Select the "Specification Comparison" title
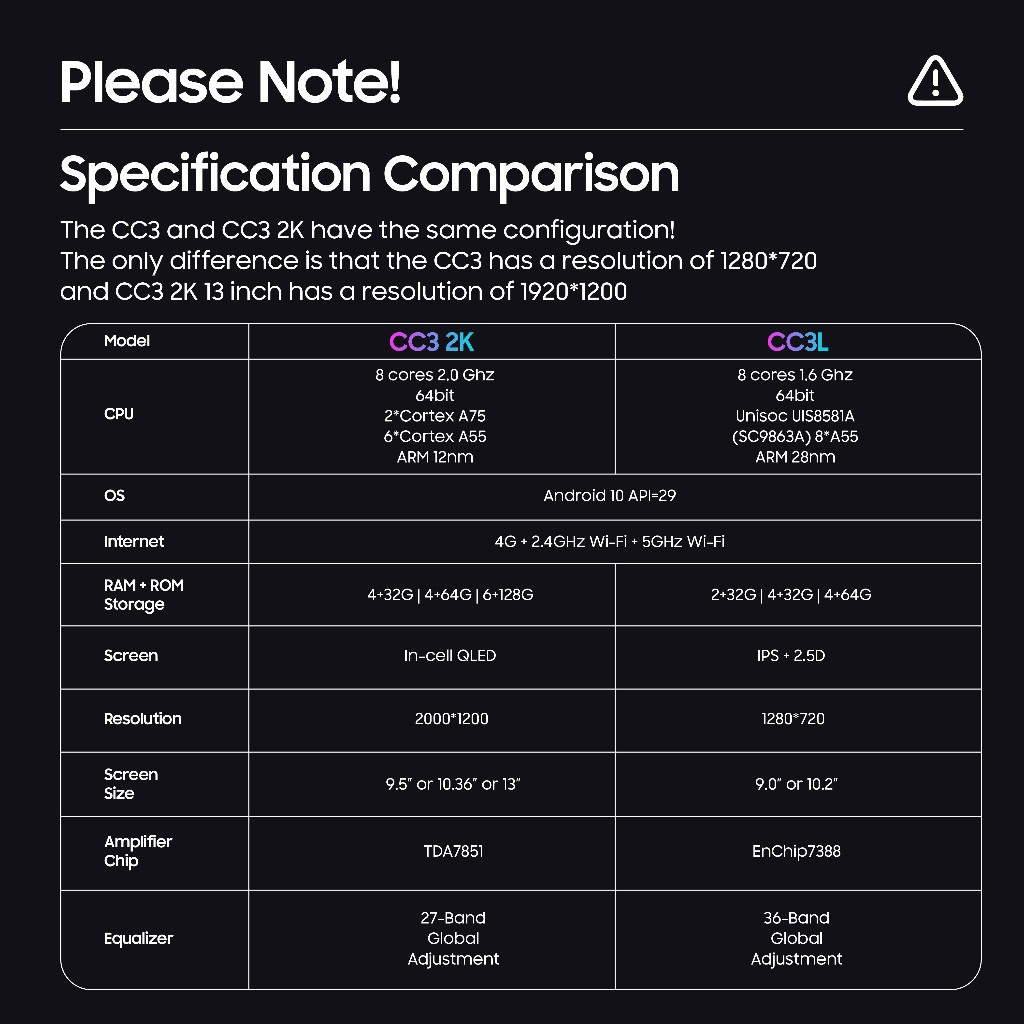The height and width of the screenshot is (1024, 1024). click(369, 174)
